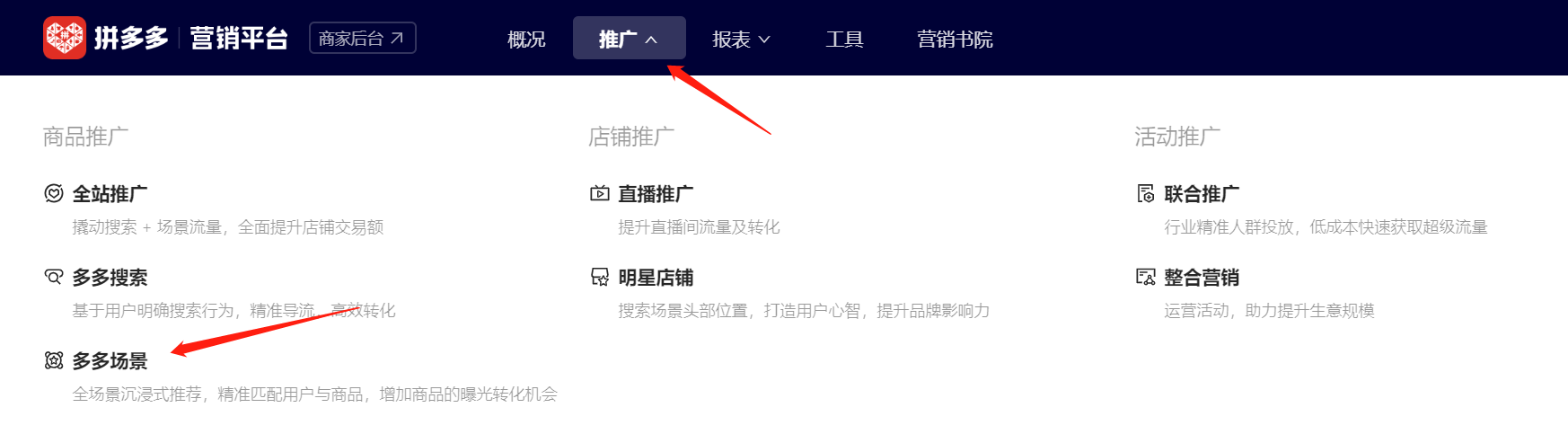Go to 营销书院

pos(955,40)
